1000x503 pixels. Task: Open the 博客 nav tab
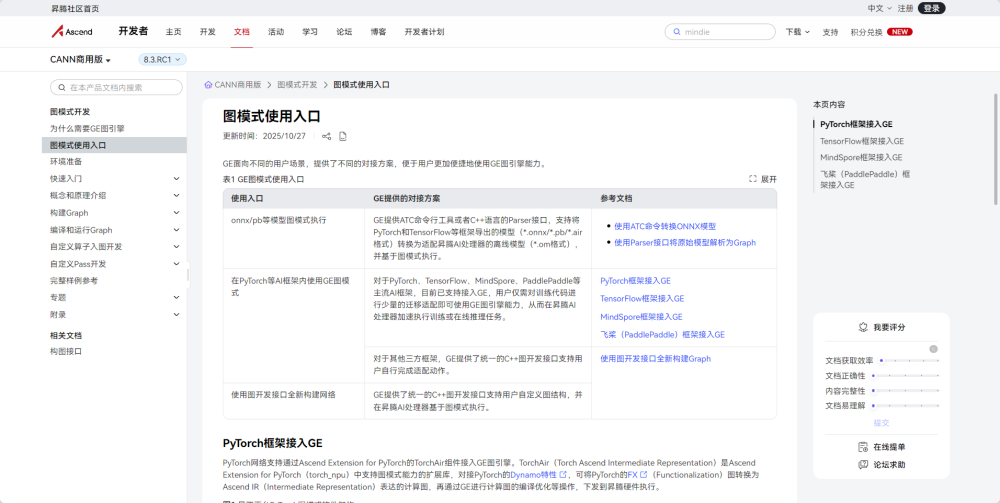click(378, 32)
